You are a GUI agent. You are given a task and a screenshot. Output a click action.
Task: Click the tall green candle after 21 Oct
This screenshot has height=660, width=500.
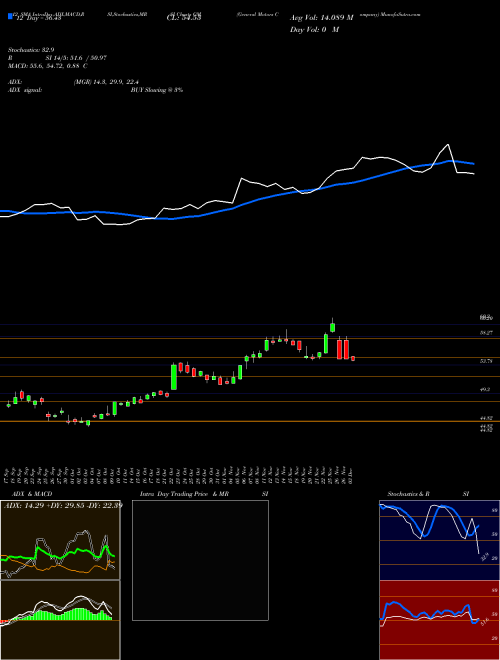coord(173,376)
